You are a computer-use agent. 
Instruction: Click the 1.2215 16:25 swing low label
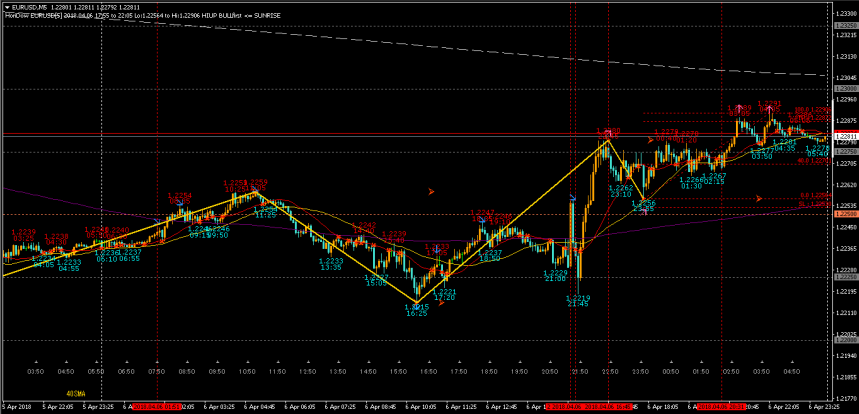417,310
